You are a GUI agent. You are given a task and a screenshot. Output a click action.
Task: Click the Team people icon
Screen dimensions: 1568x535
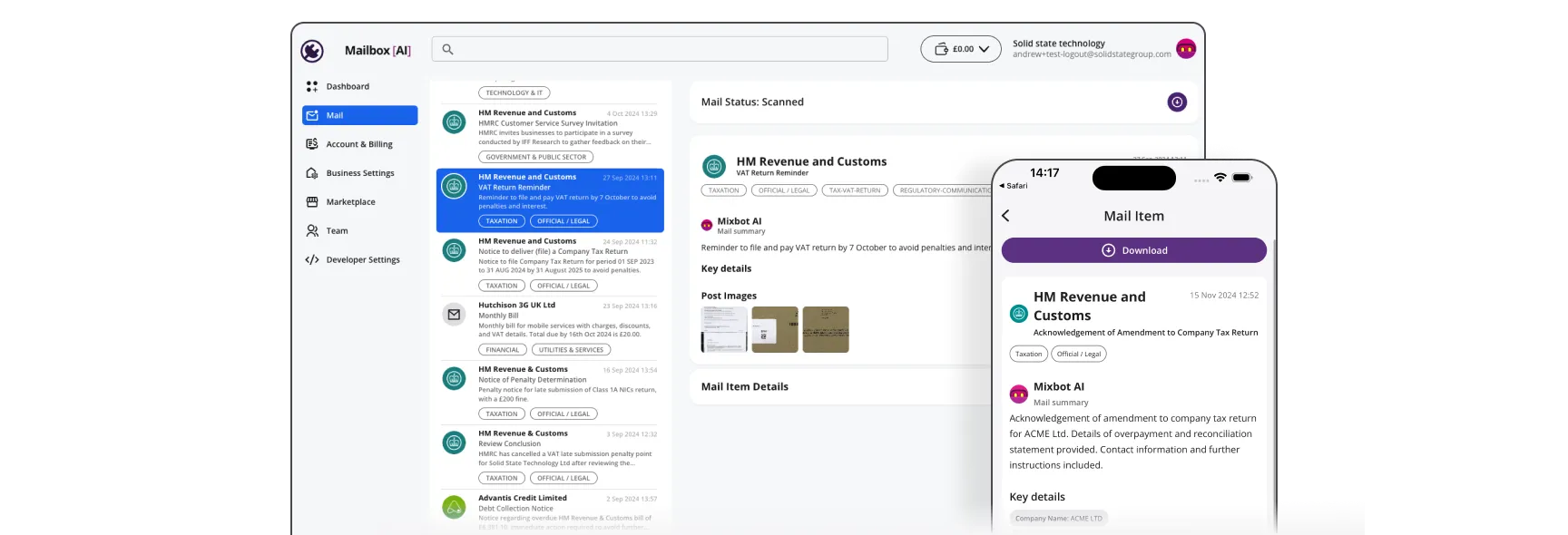coord(312,231)
